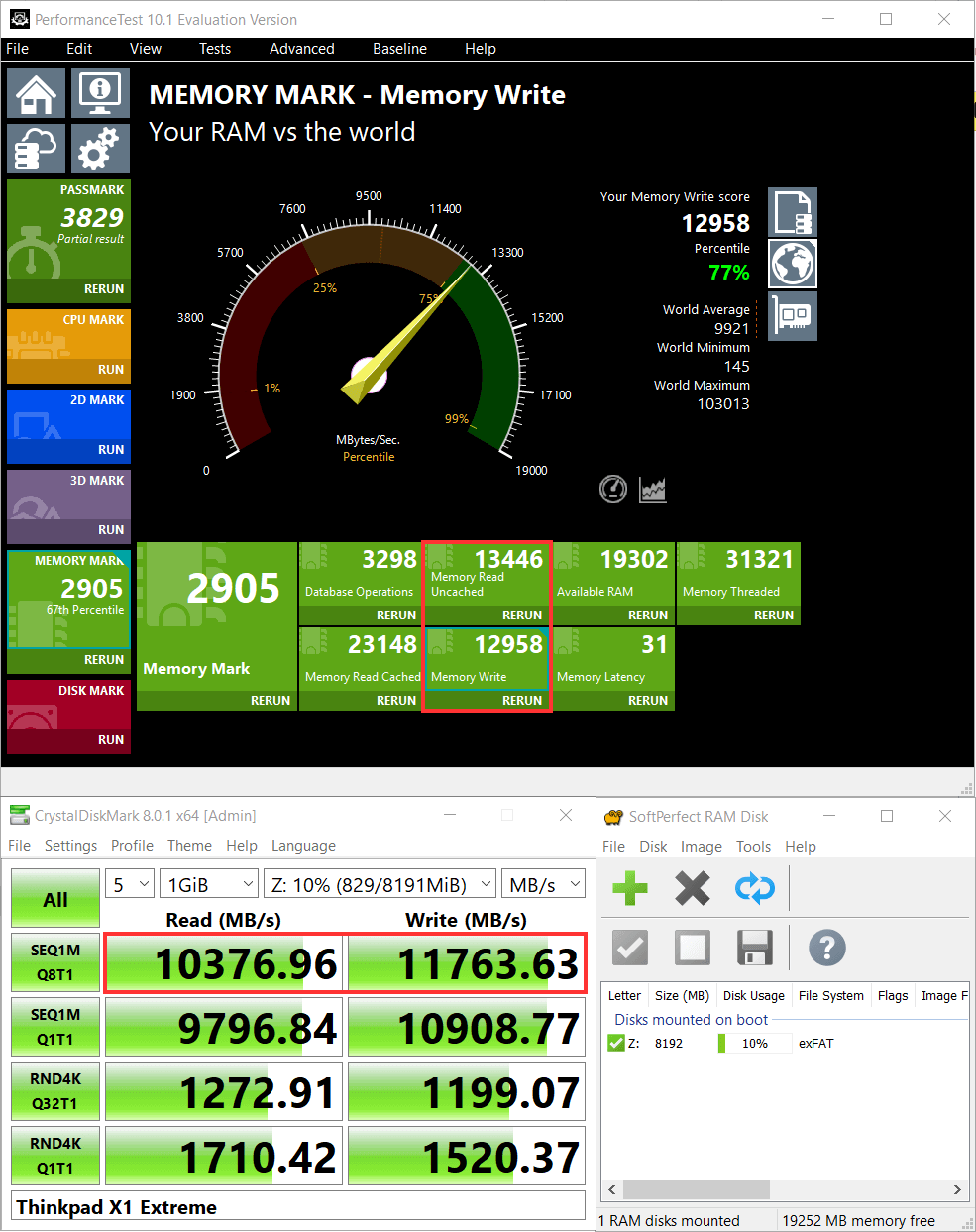Open the system information monitor icon
Viewport: 976px width, 1232px height.
click(100, 93)
